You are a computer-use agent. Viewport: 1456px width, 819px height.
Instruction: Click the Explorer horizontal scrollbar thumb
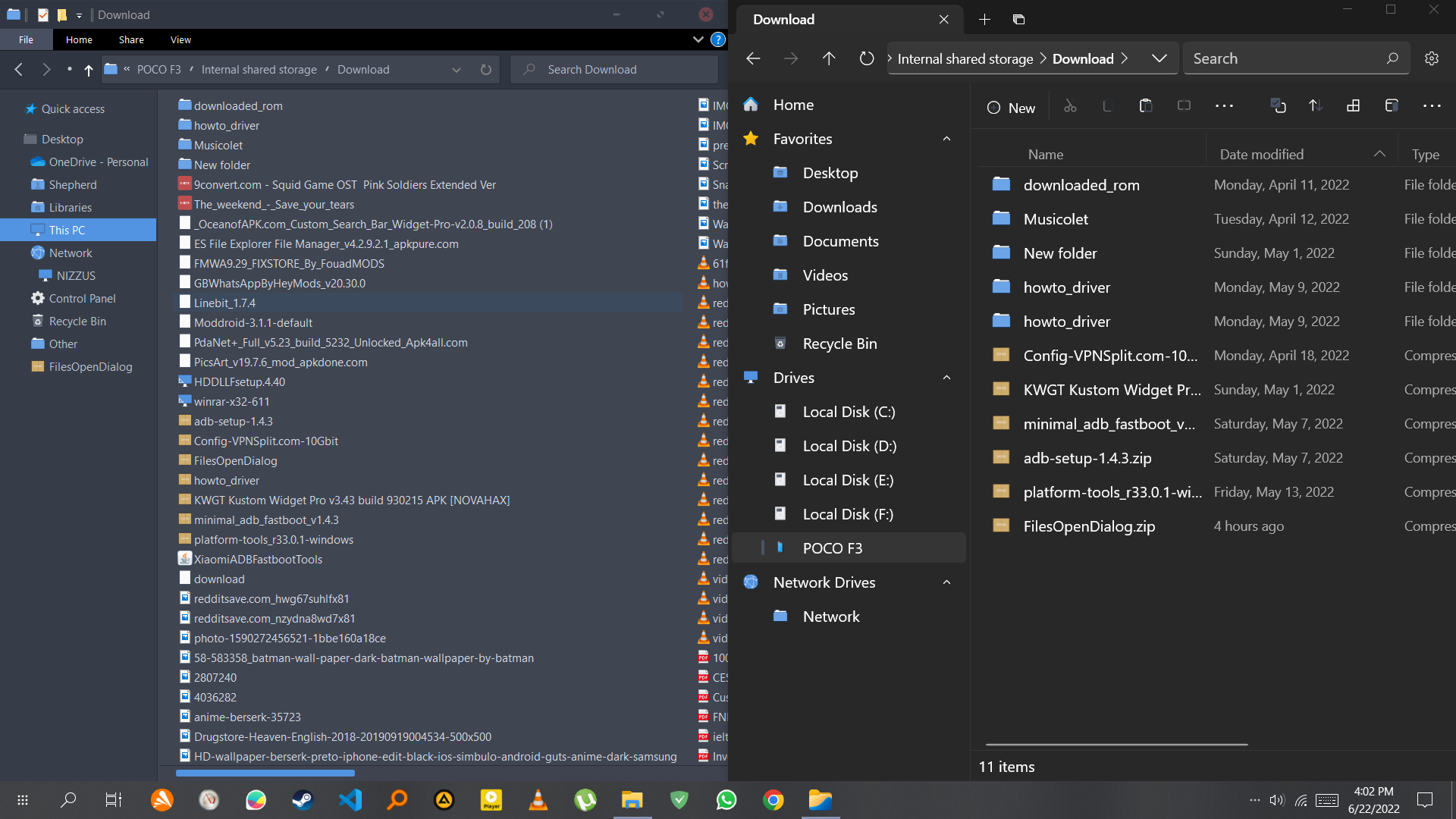point(265,773)
